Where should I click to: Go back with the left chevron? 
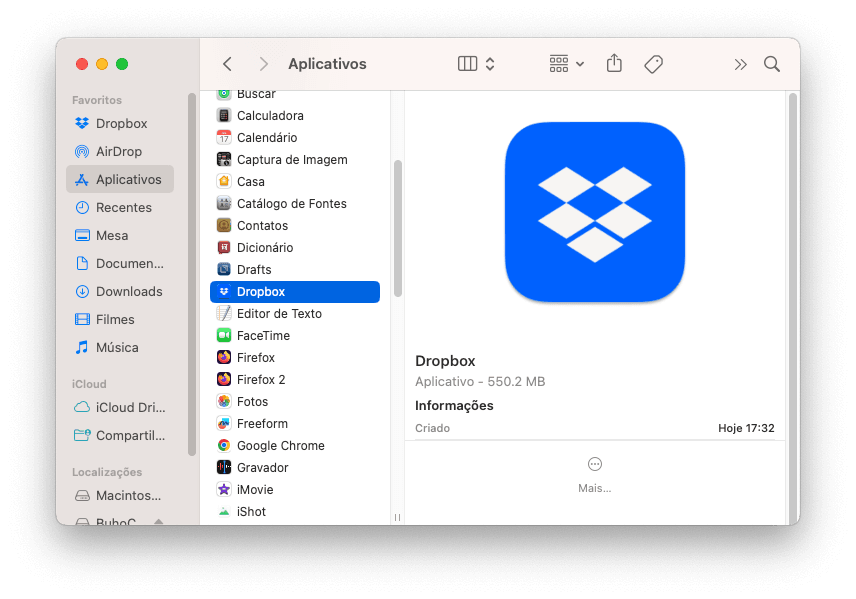click(228, 64)
